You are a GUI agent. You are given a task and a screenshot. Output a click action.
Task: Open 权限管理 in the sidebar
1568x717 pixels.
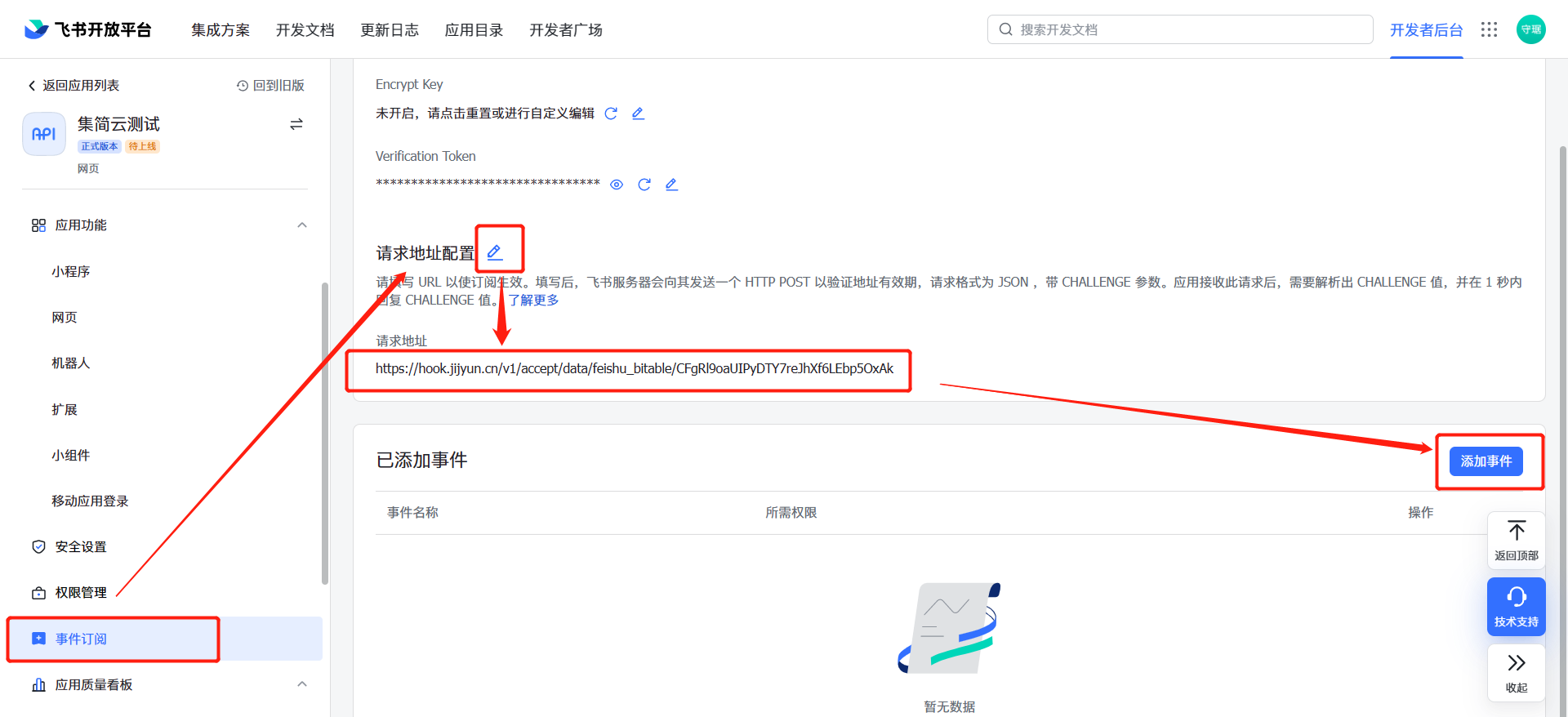(81, 593)
